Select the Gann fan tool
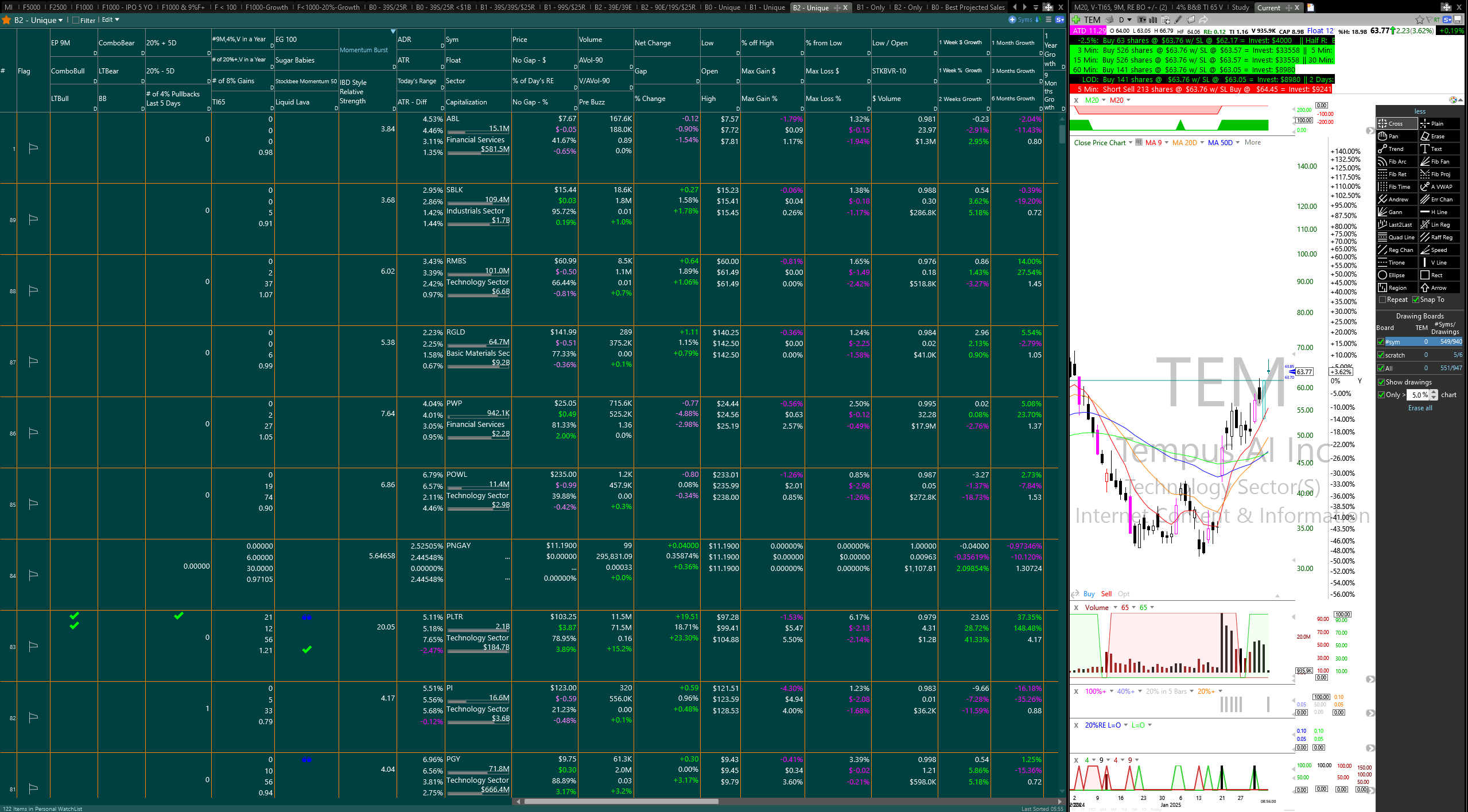Viewport: 1468px width, 812px height. coord(1396,212)
